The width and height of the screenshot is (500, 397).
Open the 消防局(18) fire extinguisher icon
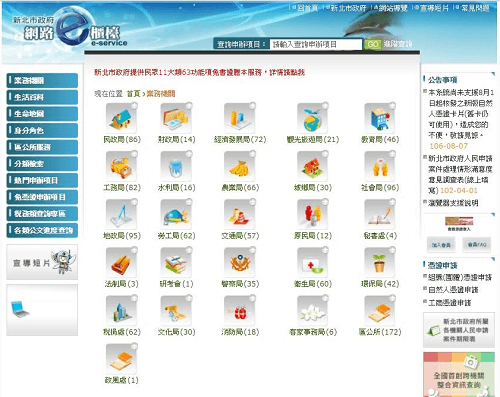coord(240,311)
